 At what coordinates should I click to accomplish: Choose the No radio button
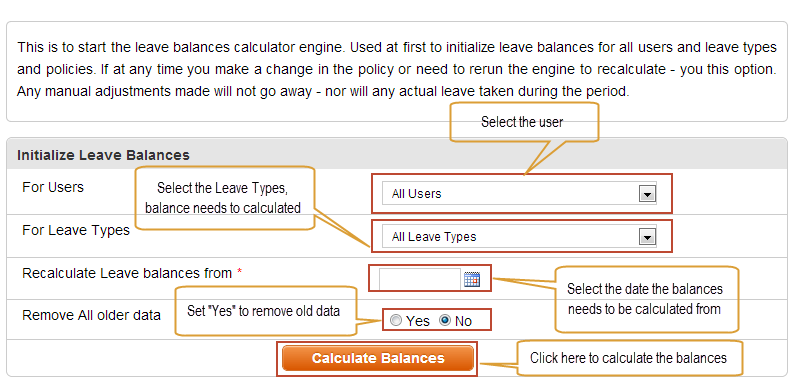coord(445,321)
